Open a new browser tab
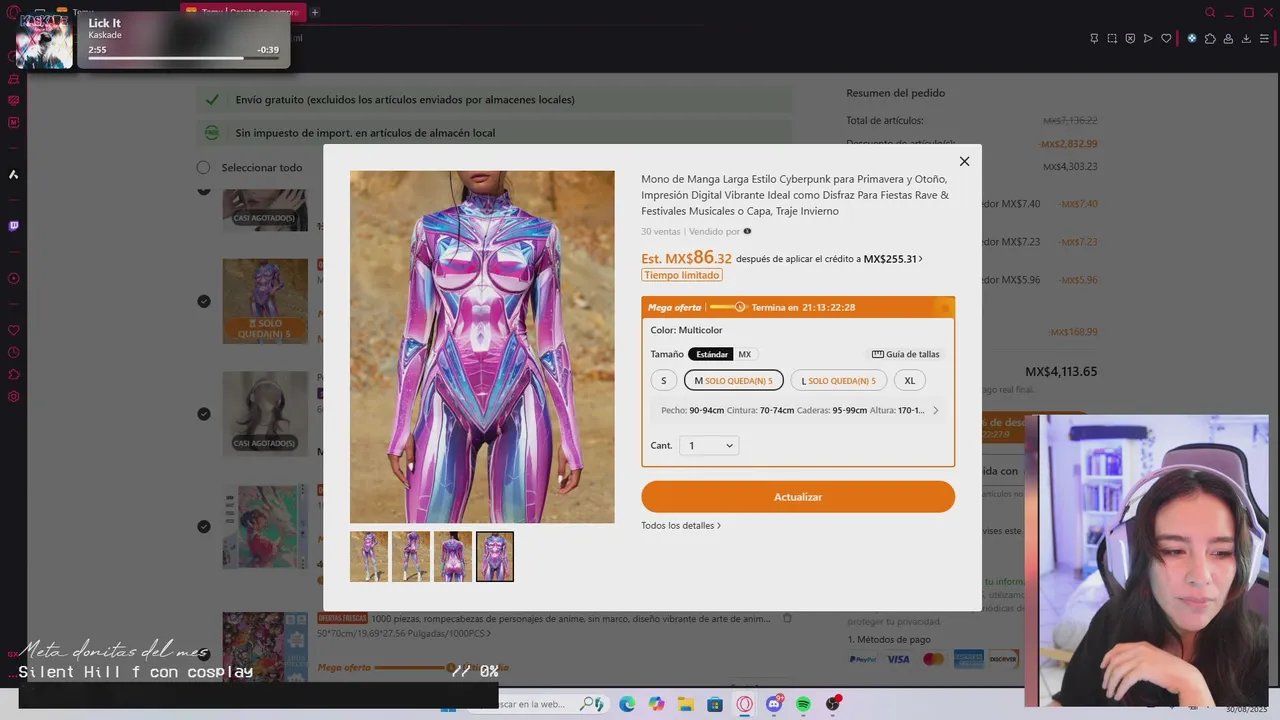1280x720 pixels. [315, 12]
